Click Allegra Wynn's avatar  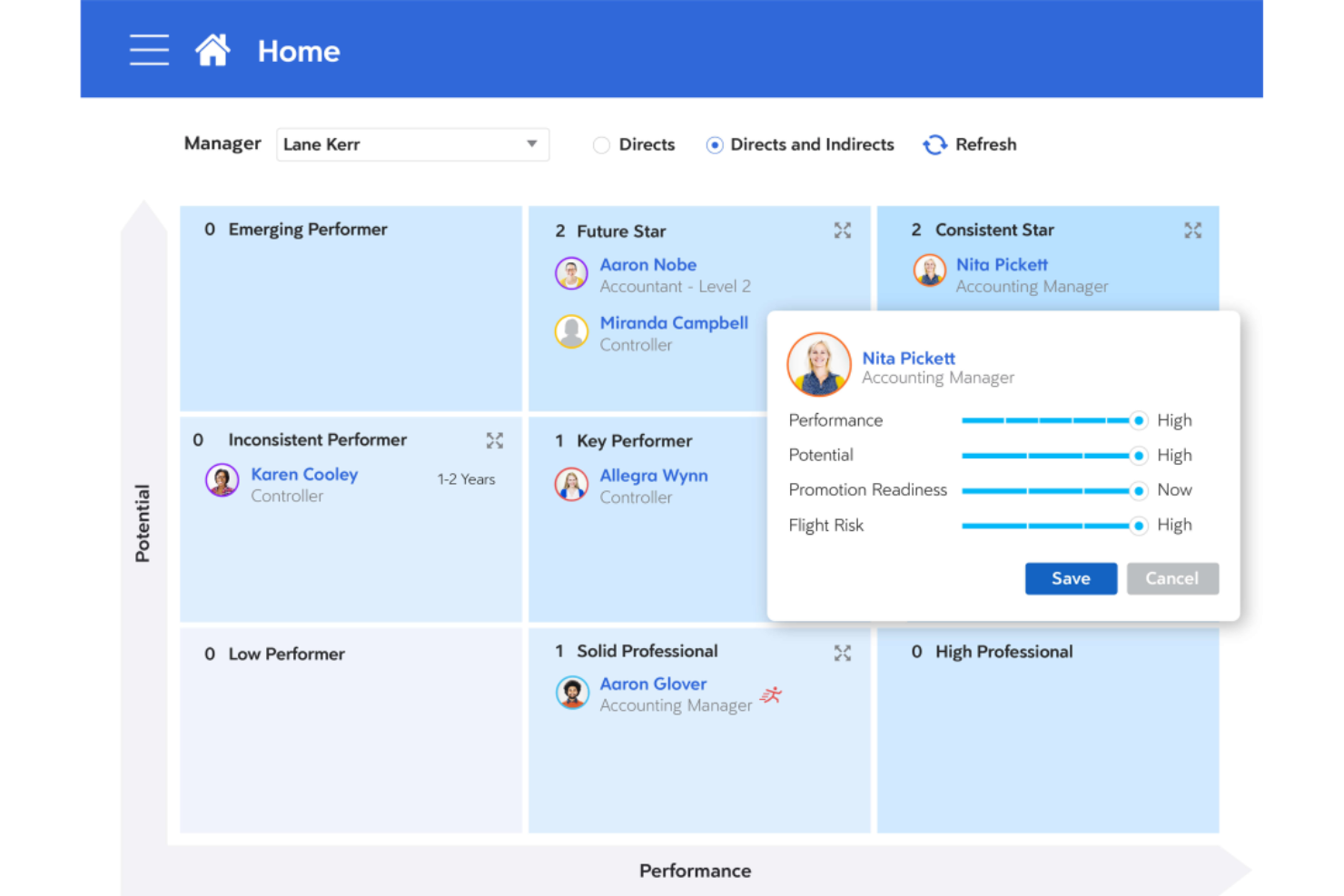point(571,484)
